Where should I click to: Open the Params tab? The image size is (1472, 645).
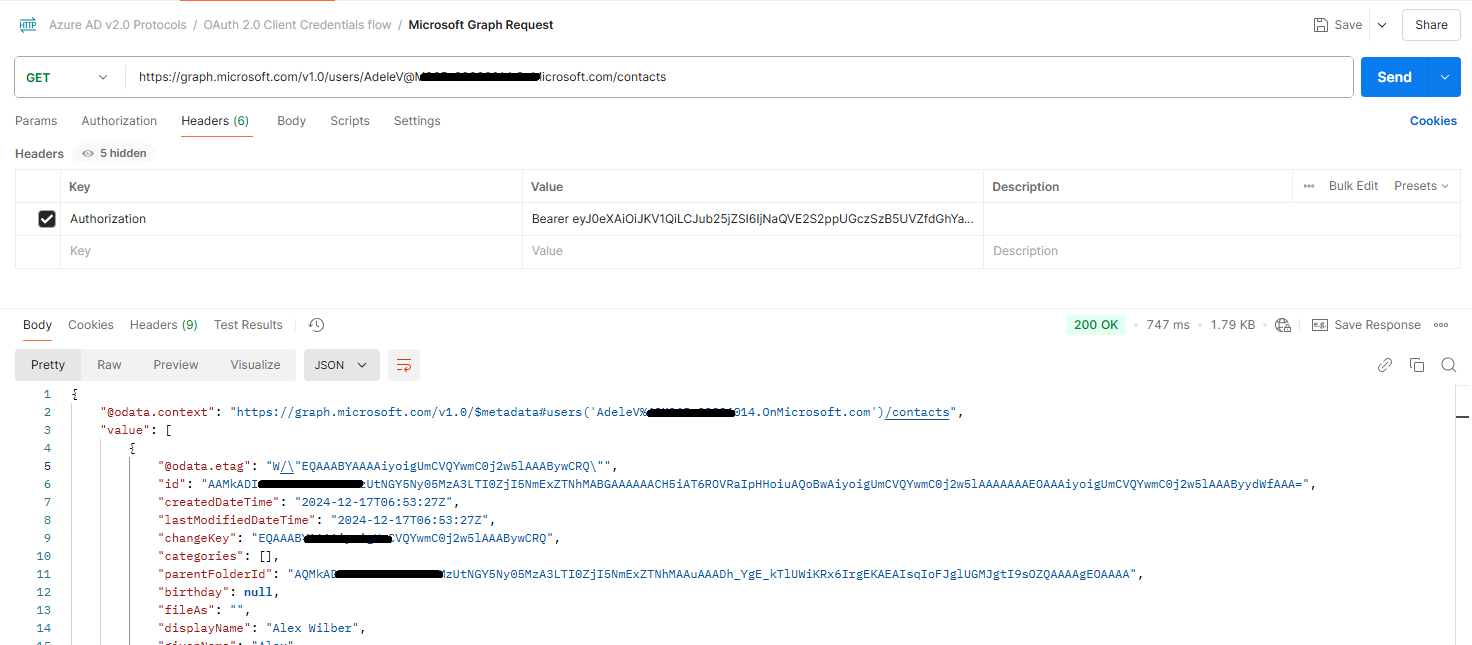point(36,121)
